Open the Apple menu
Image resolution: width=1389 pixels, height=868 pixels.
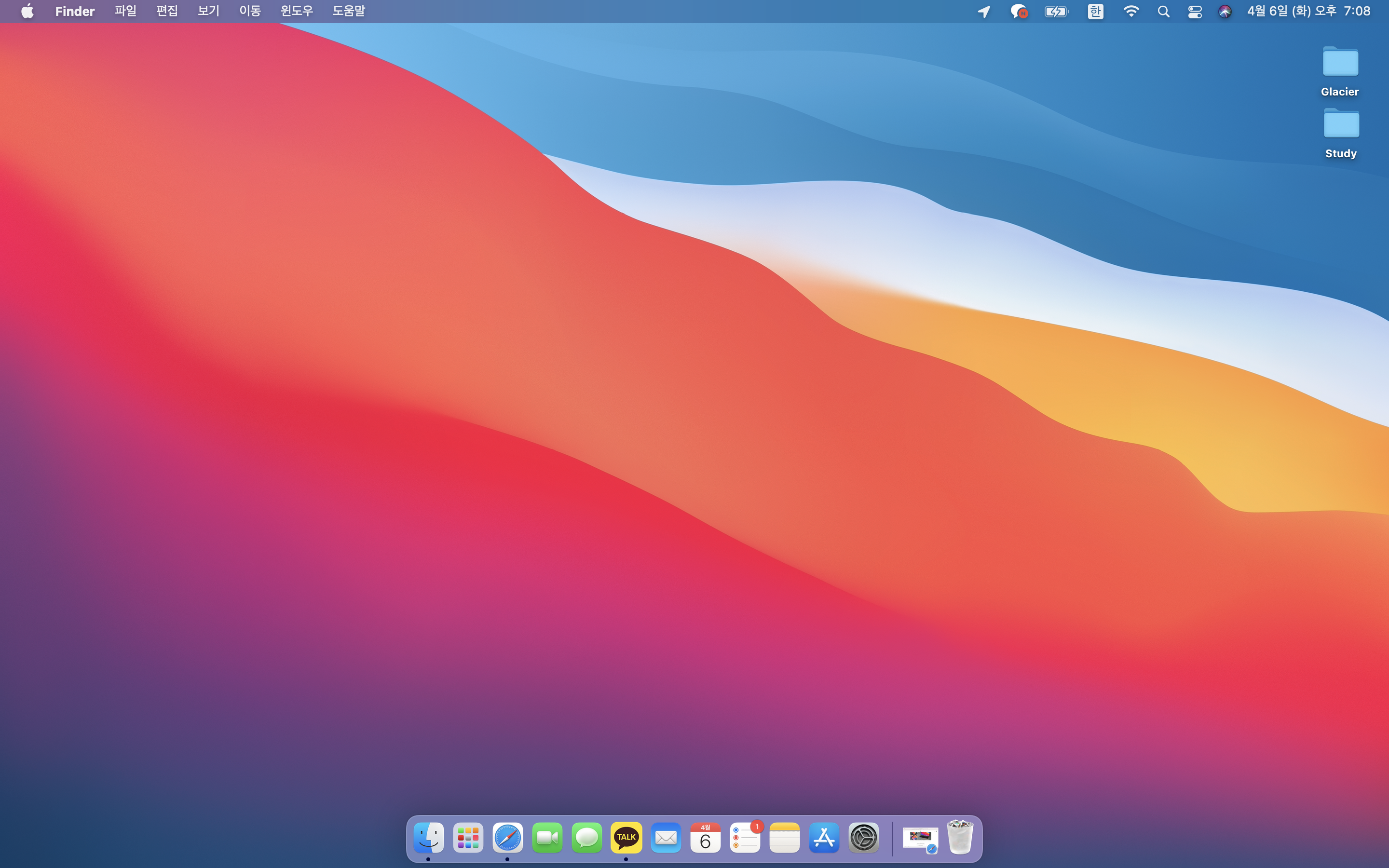pos(27,12)
